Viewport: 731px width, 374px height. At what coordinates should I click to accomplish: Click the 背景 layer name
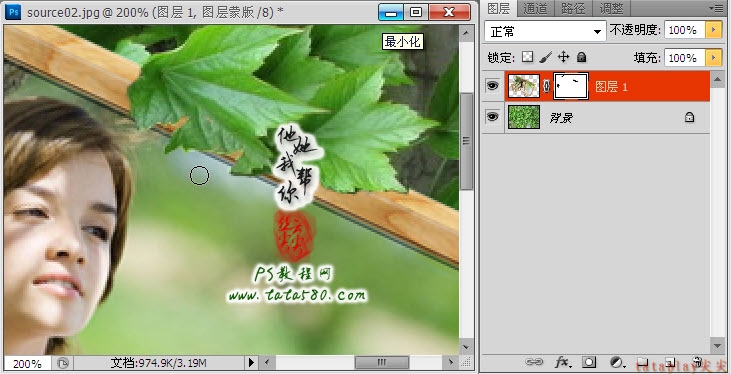tap(561, 118)
